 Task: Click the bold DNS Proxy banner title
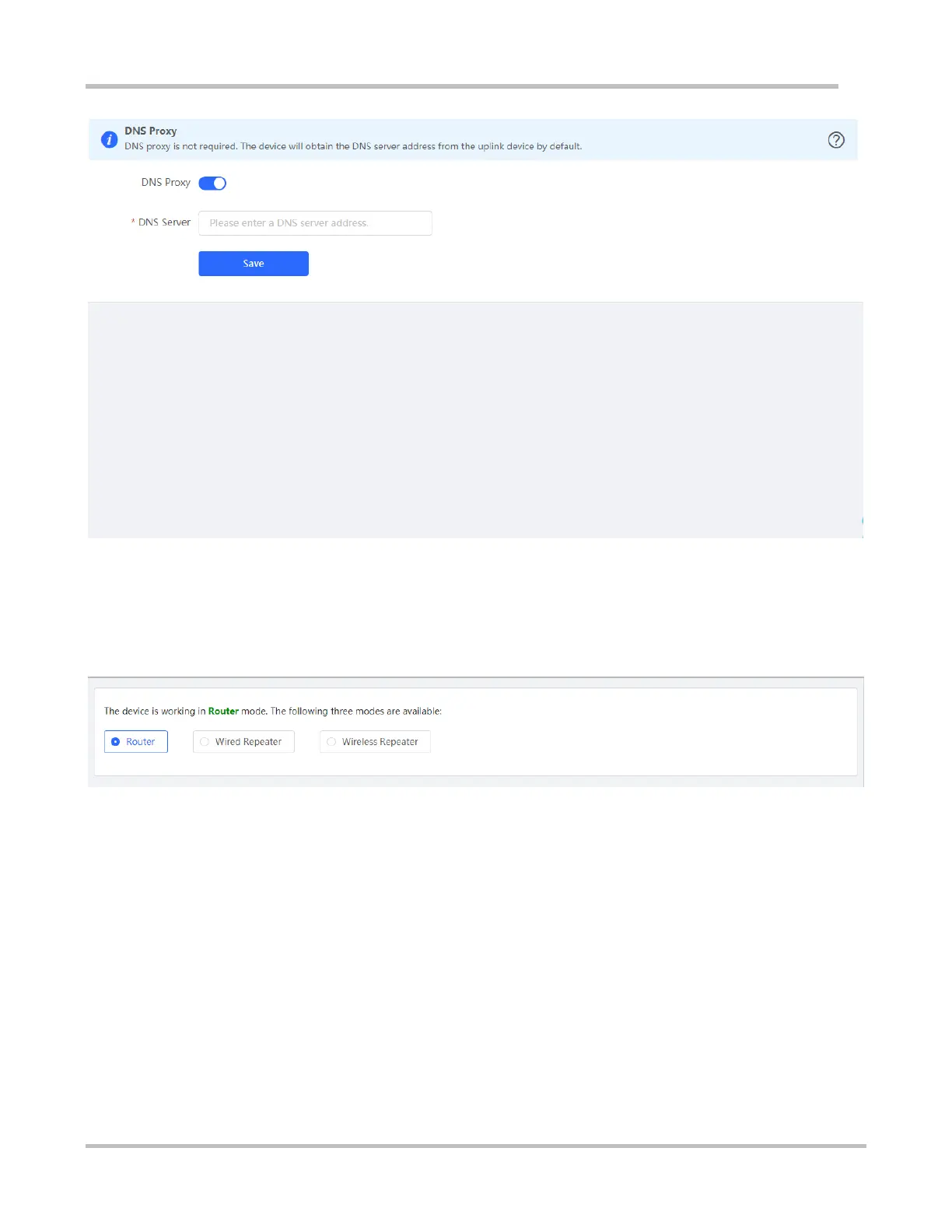tap(151, 131)
